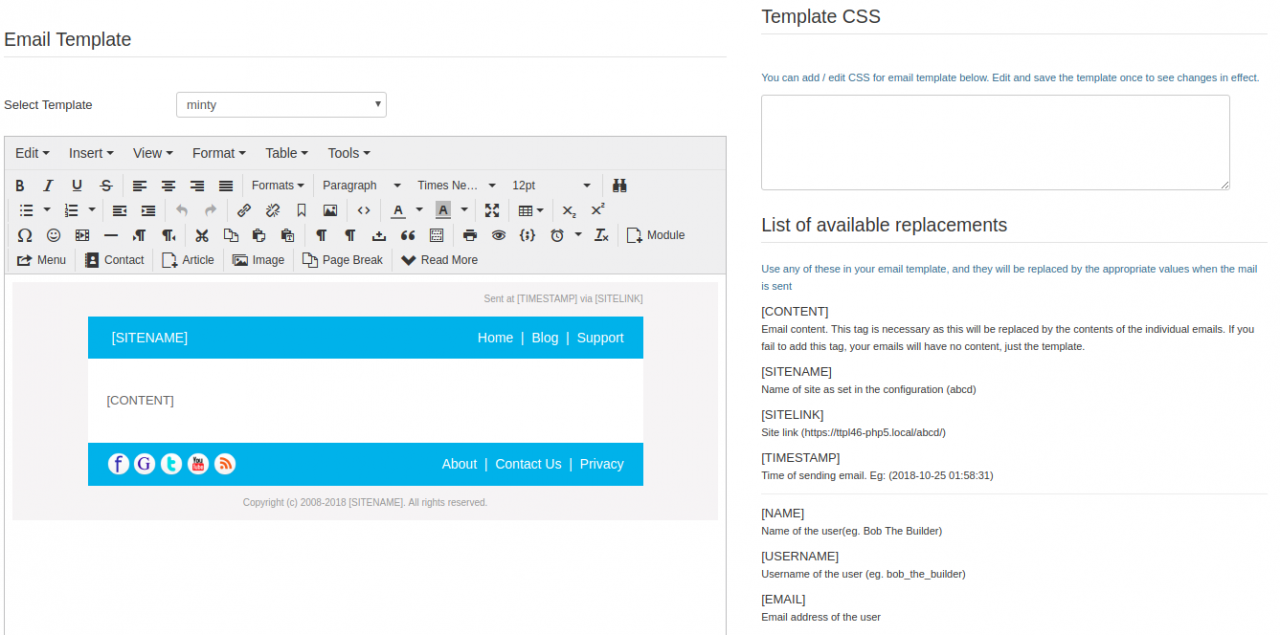Toggle italic text formatting

pyautogui.click(x=48, y=186)
